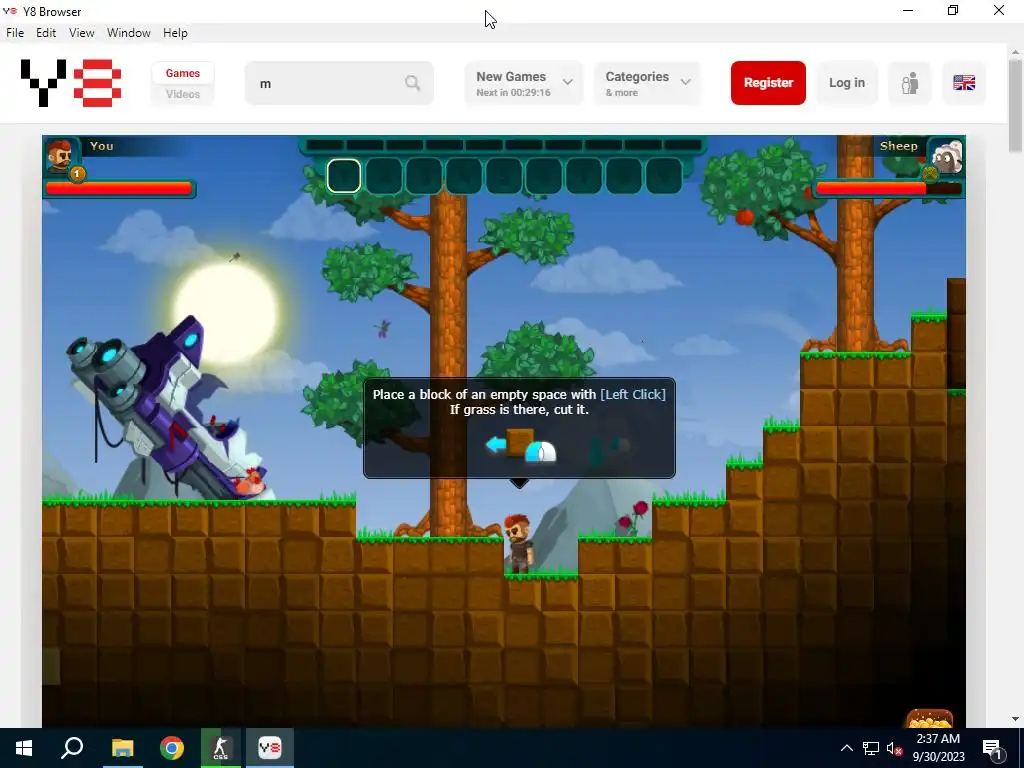Click the red Register button
This screenshot has height=768, width=1024.
(x=768, y=83)
